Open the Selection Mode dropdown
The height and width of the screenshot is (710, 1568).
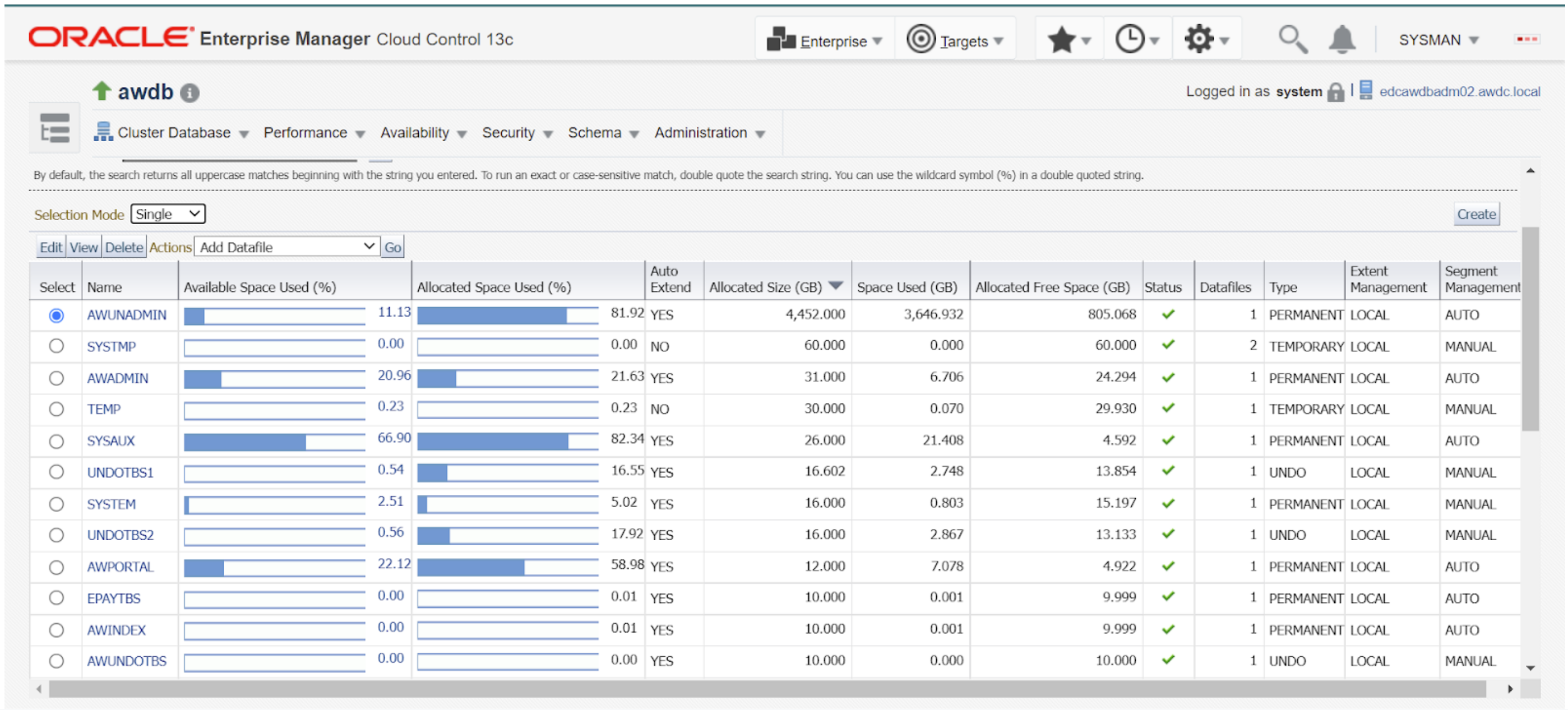click(168, 214)
